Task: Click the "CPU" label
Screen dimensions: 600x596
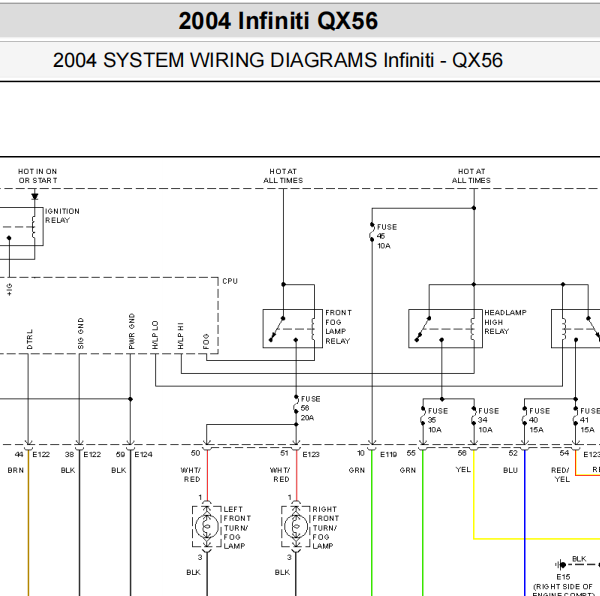Action: [x=230, y=281]
